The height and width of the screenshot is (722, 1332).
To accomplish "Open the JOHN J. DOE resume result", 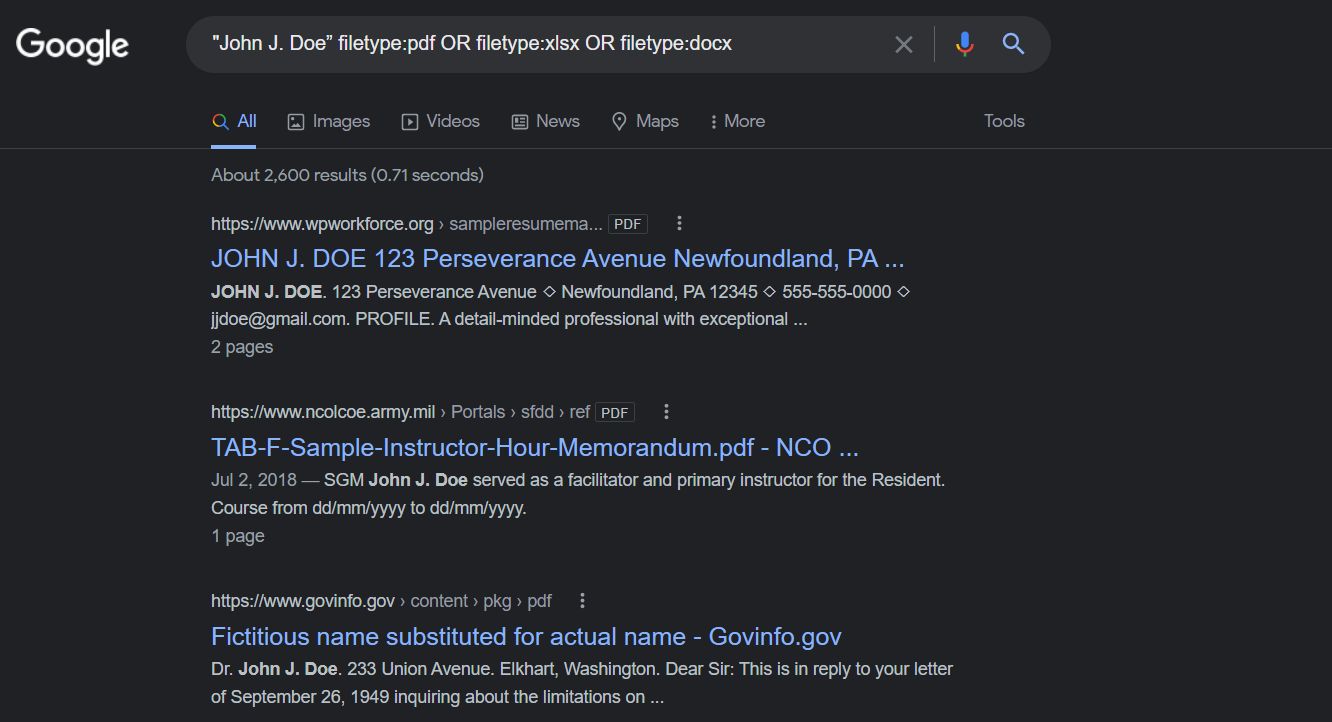I will pos(557,259).
